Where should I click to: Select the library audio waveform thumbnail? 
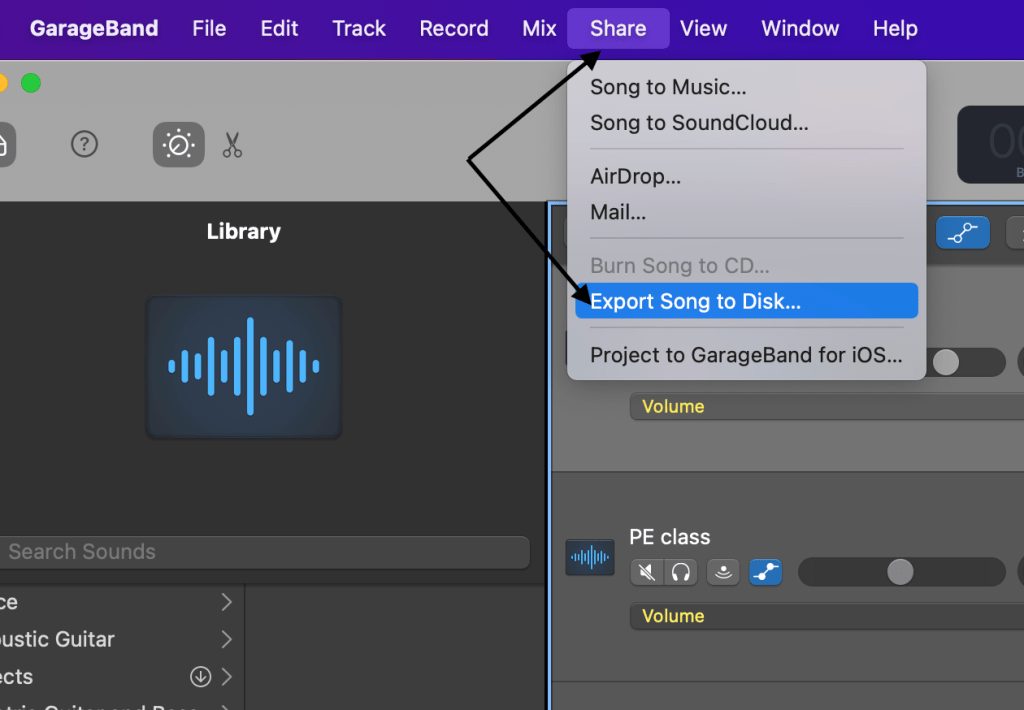coord(244,367)
